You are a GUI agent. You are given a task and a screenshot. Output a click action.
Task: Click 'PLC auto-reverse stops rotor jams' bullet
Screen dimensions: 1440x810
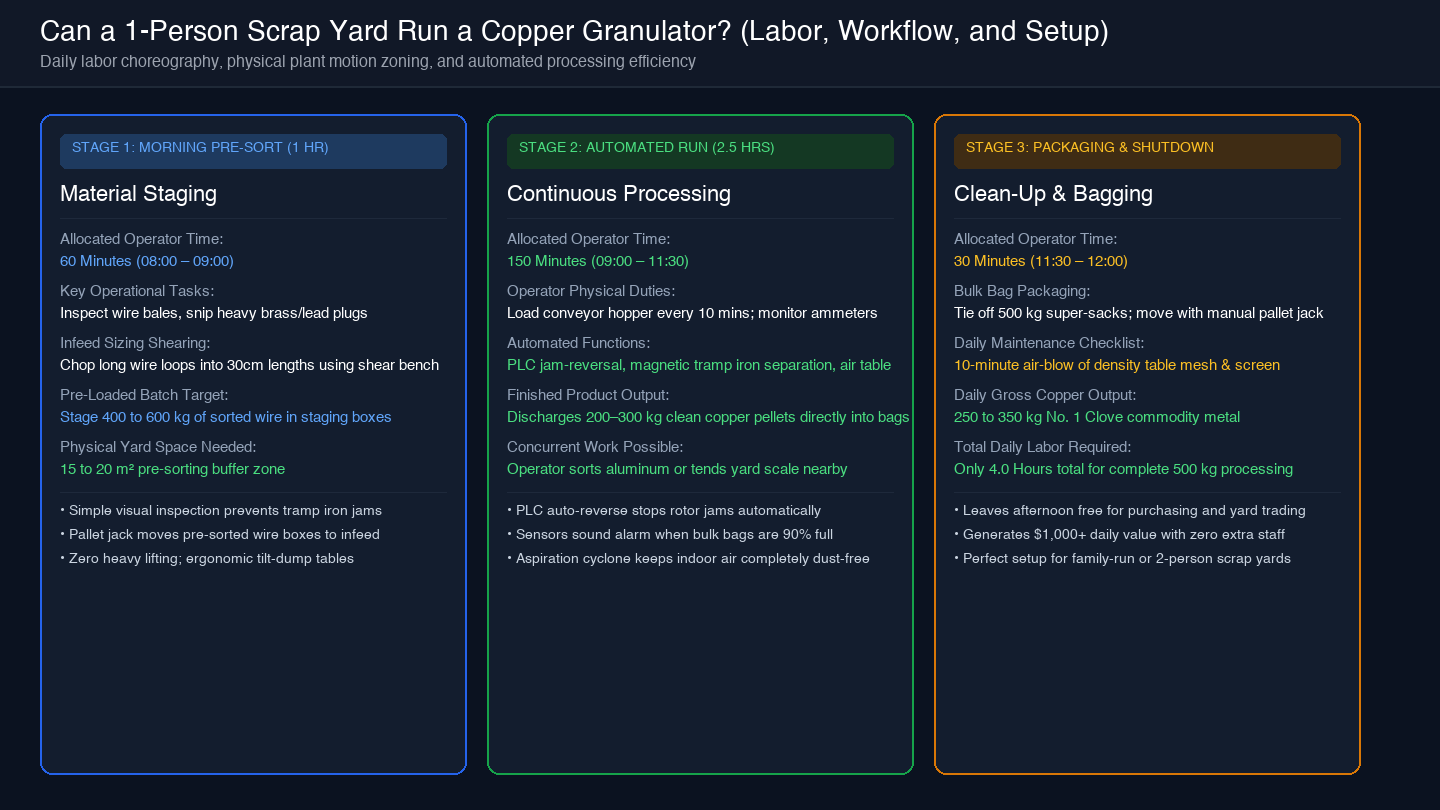[664, 510]
